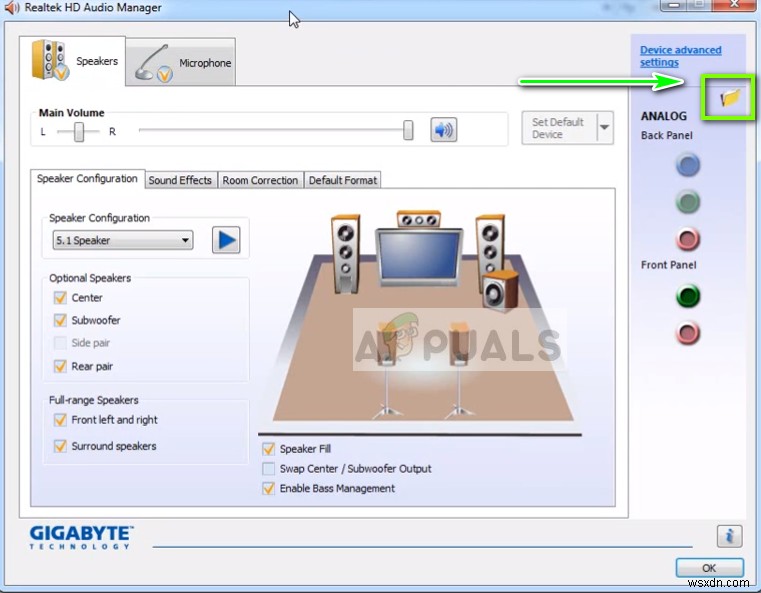The width and height of the screenshot is (761, 593).
Task: Click the pink front panel audio jack
Action: (x=687, y=332)
